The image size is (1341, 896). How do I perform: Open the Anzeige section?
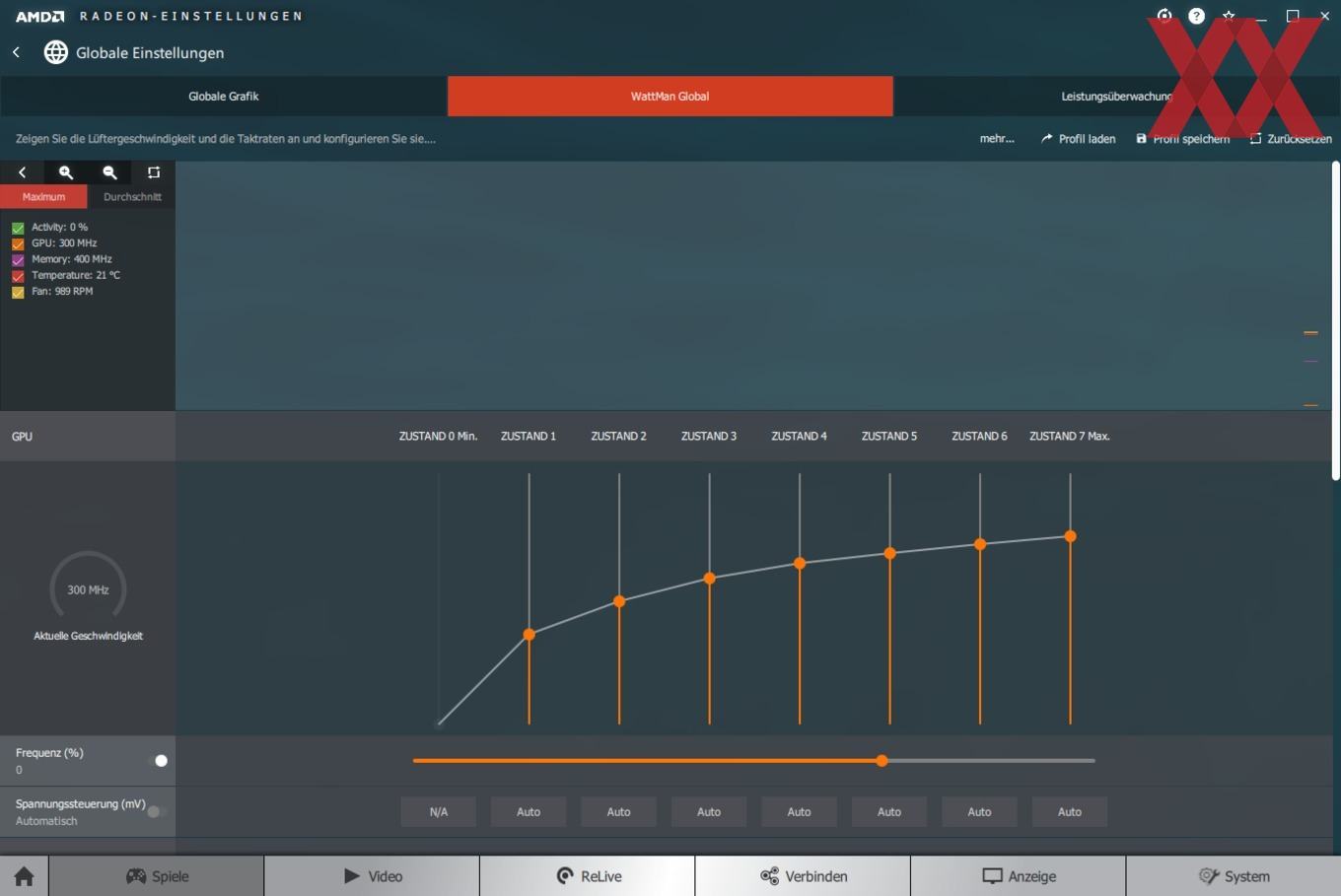pos(1019,876)
